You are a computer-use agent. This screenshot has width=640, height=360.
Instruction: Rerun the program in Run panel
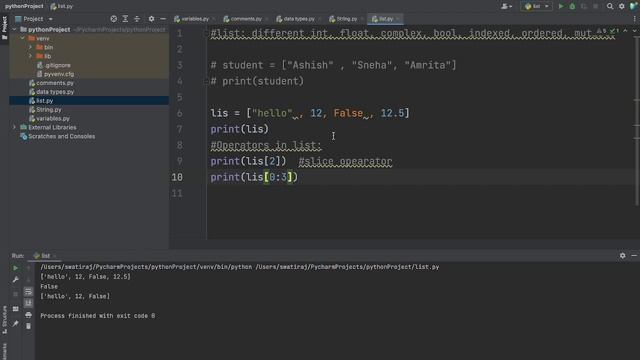(16, 268)
